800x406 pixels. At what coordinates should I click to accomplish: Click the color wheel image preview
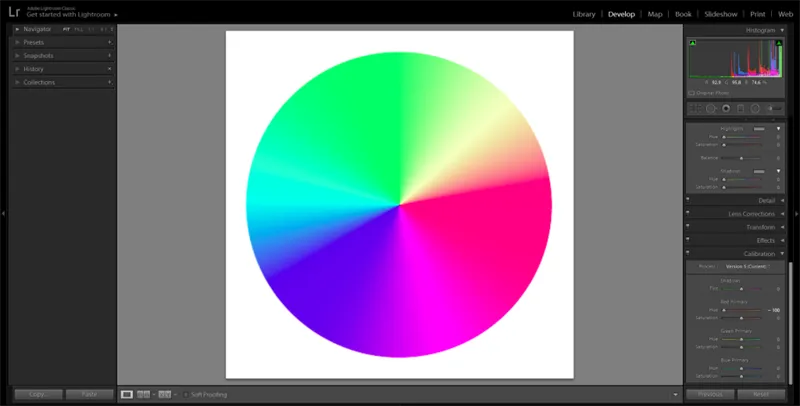[x=399, y=205]
